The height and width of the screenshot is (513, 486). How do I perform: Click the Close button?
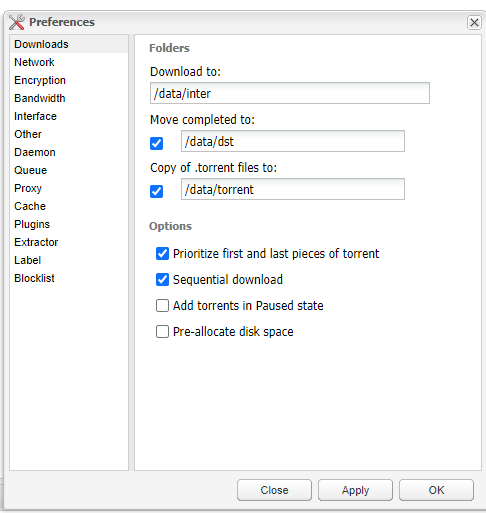(x=274, y=490)
